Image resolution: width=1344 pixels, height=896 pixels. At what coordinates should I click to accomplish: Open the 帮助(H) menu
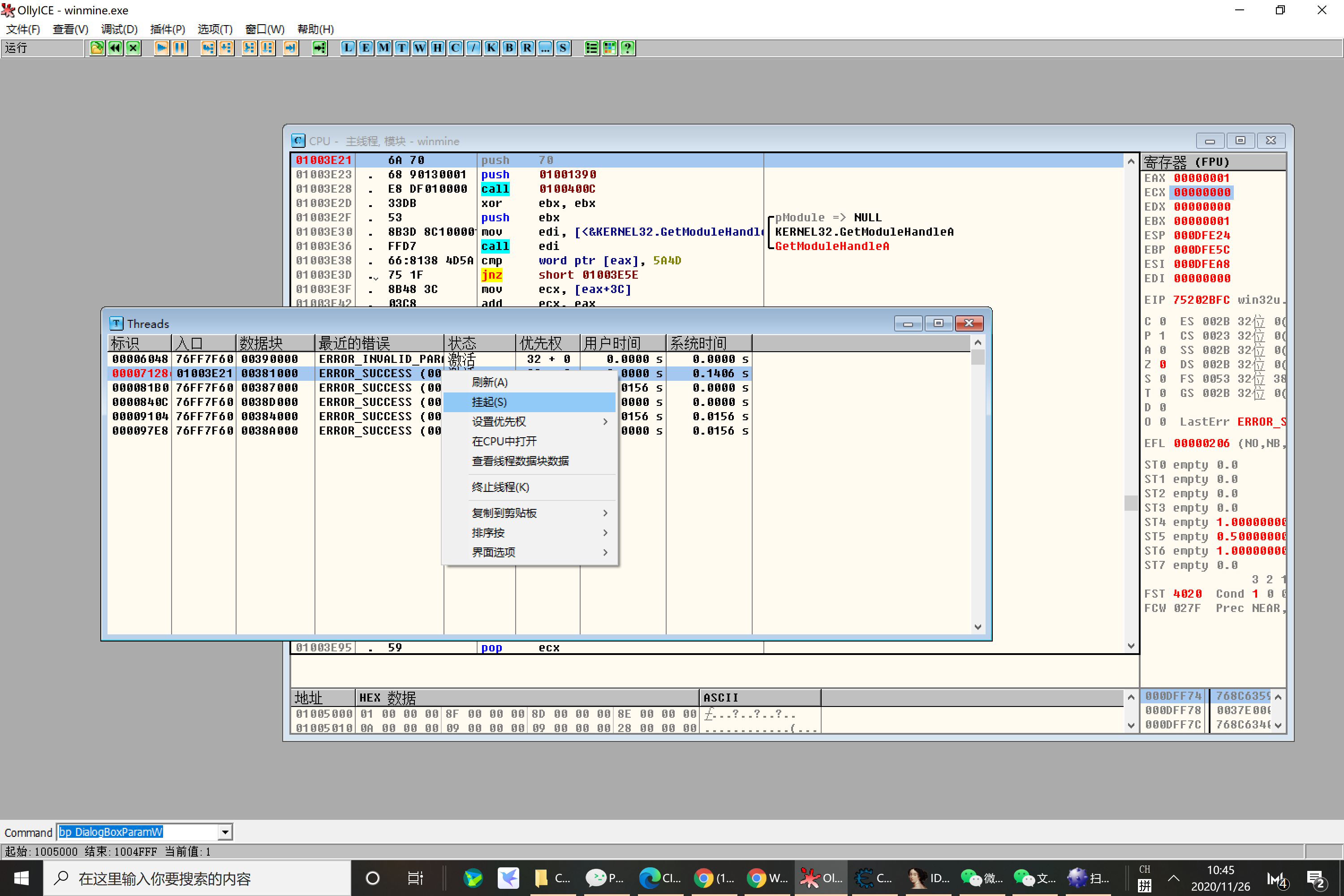(x=315, y=29)
